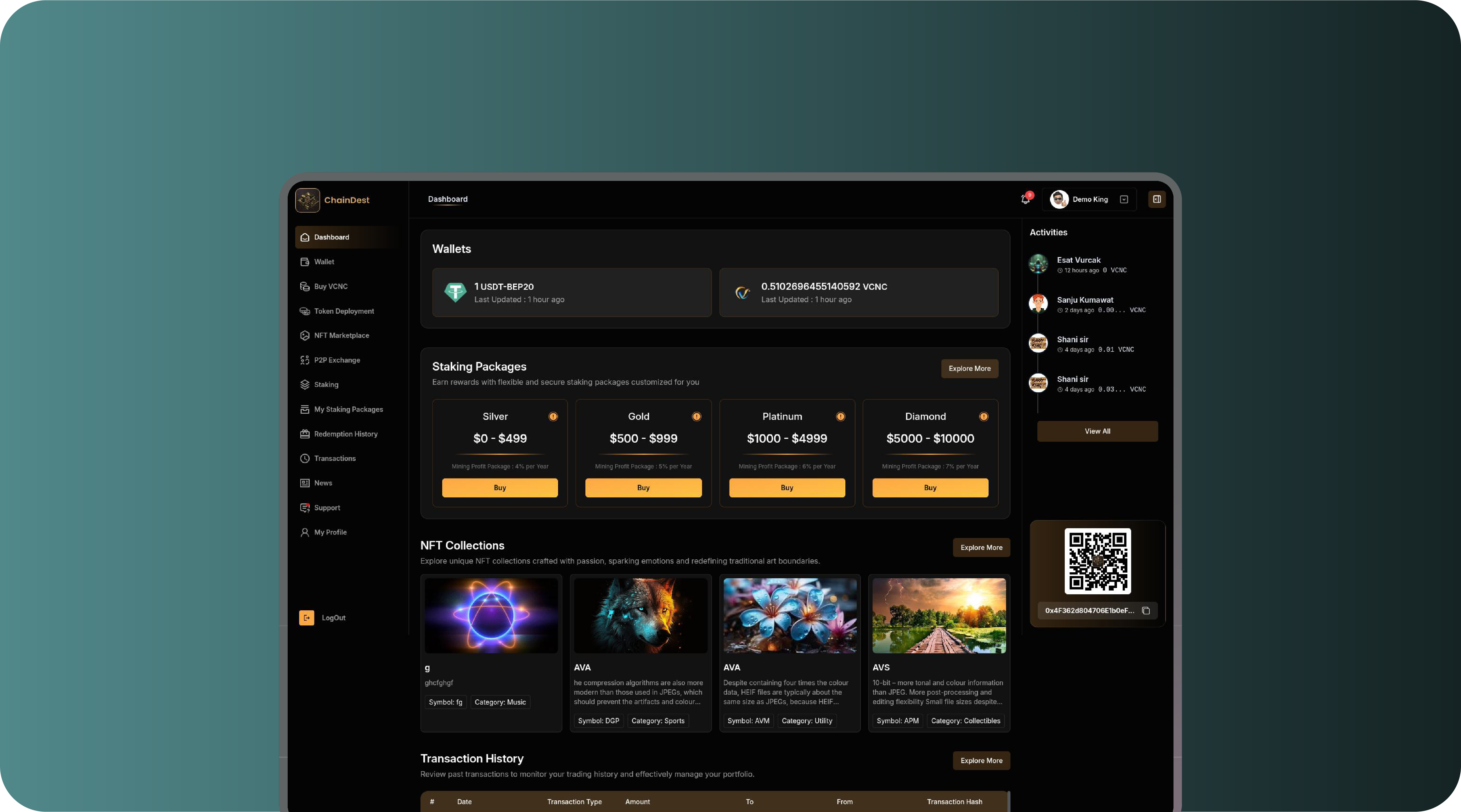Select the Dashboard tab in header
Image resolution: width=1461 pixels, height=812 pixels.
448,199
